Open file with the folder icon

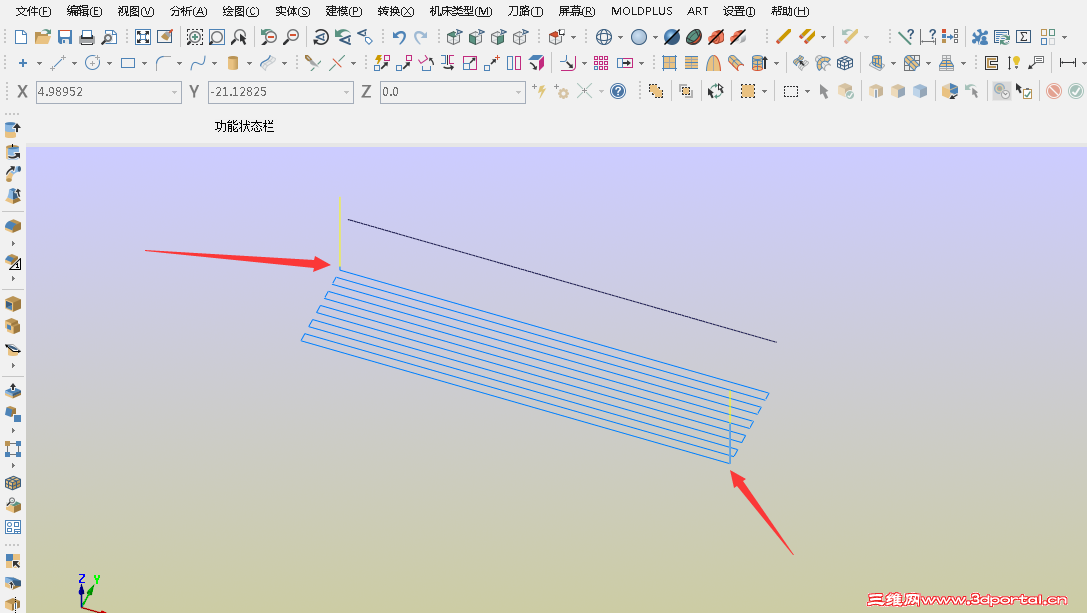coord(43,37)
